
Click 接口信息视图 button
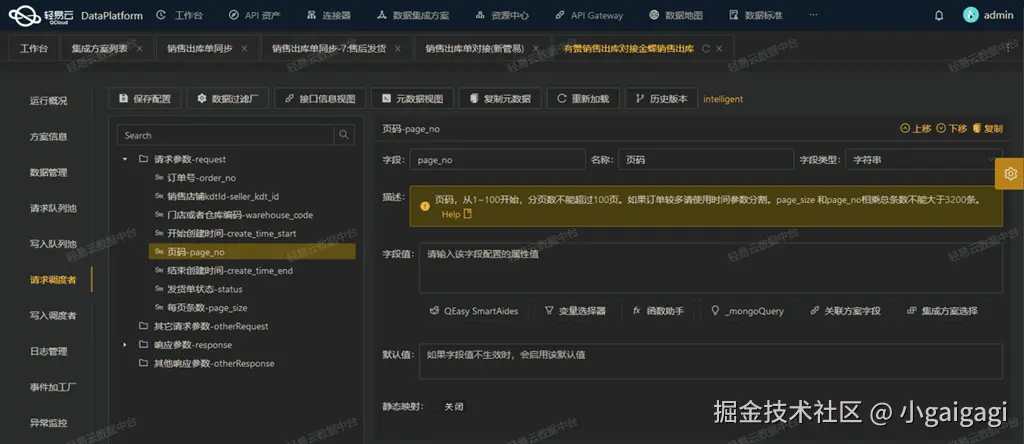(x=320, y=99)
